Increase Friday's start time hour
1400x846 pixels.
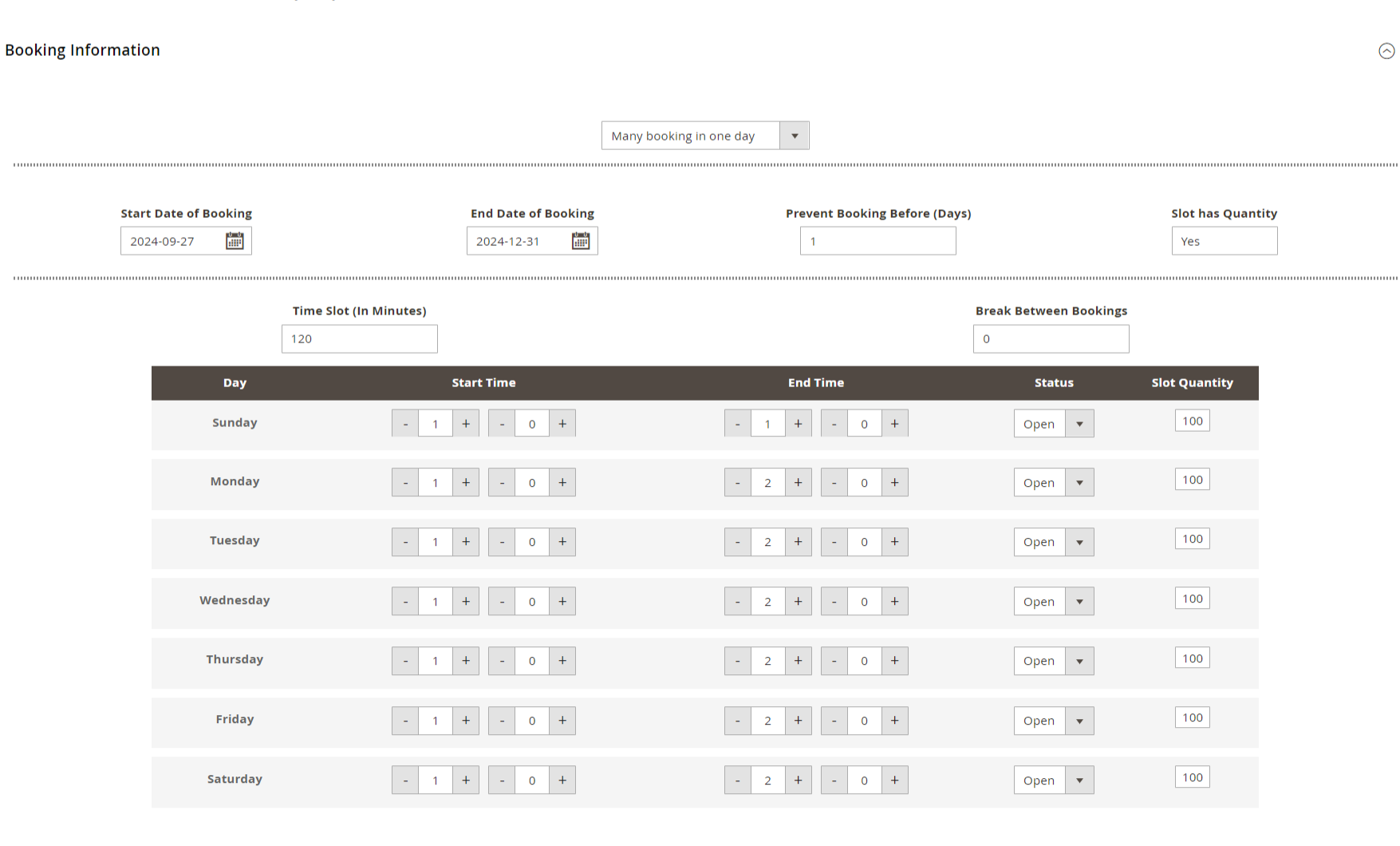pyautogui.click(x=466, y=721)
